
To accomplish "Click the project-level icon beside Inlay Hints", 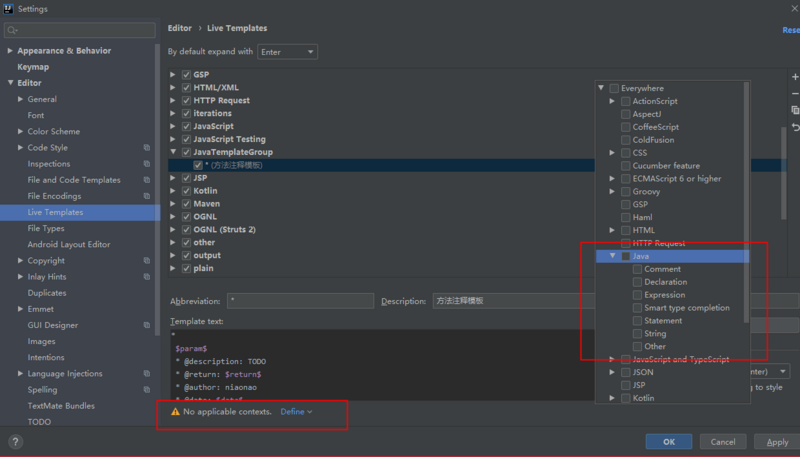I will 147,276.
